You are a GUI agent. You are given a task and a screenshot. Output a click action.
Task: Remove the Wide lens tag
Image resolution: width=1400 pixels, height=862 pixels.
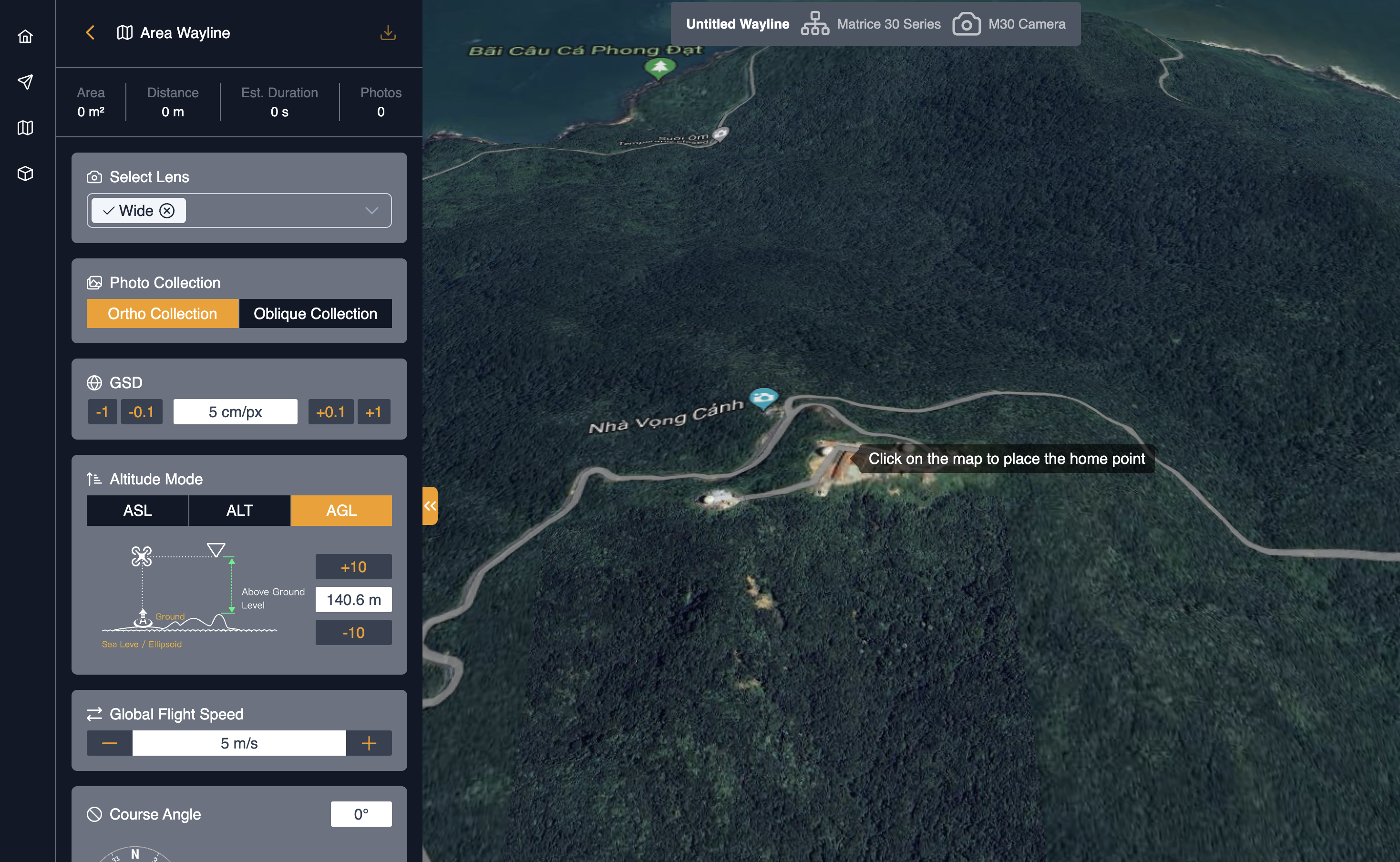pyautogui.click(x=167, y=211)
